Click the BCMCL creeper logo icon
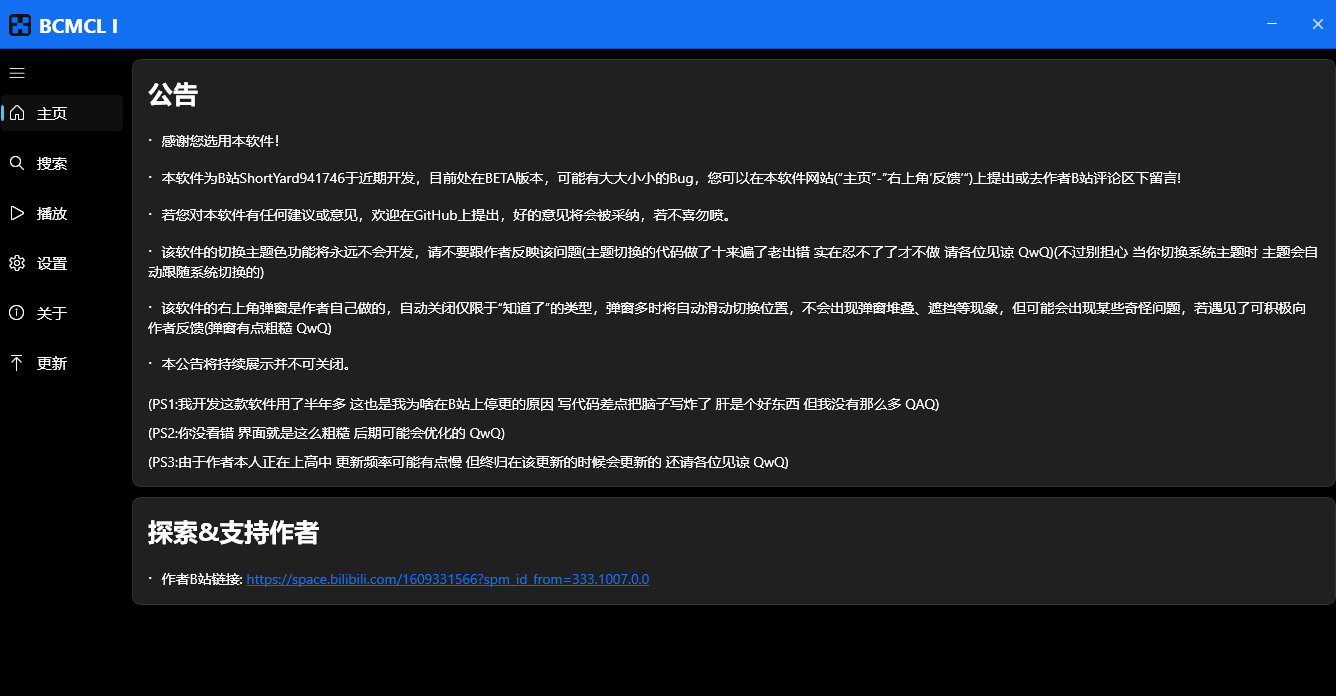The image size is (1336, 696). (19, 23)
